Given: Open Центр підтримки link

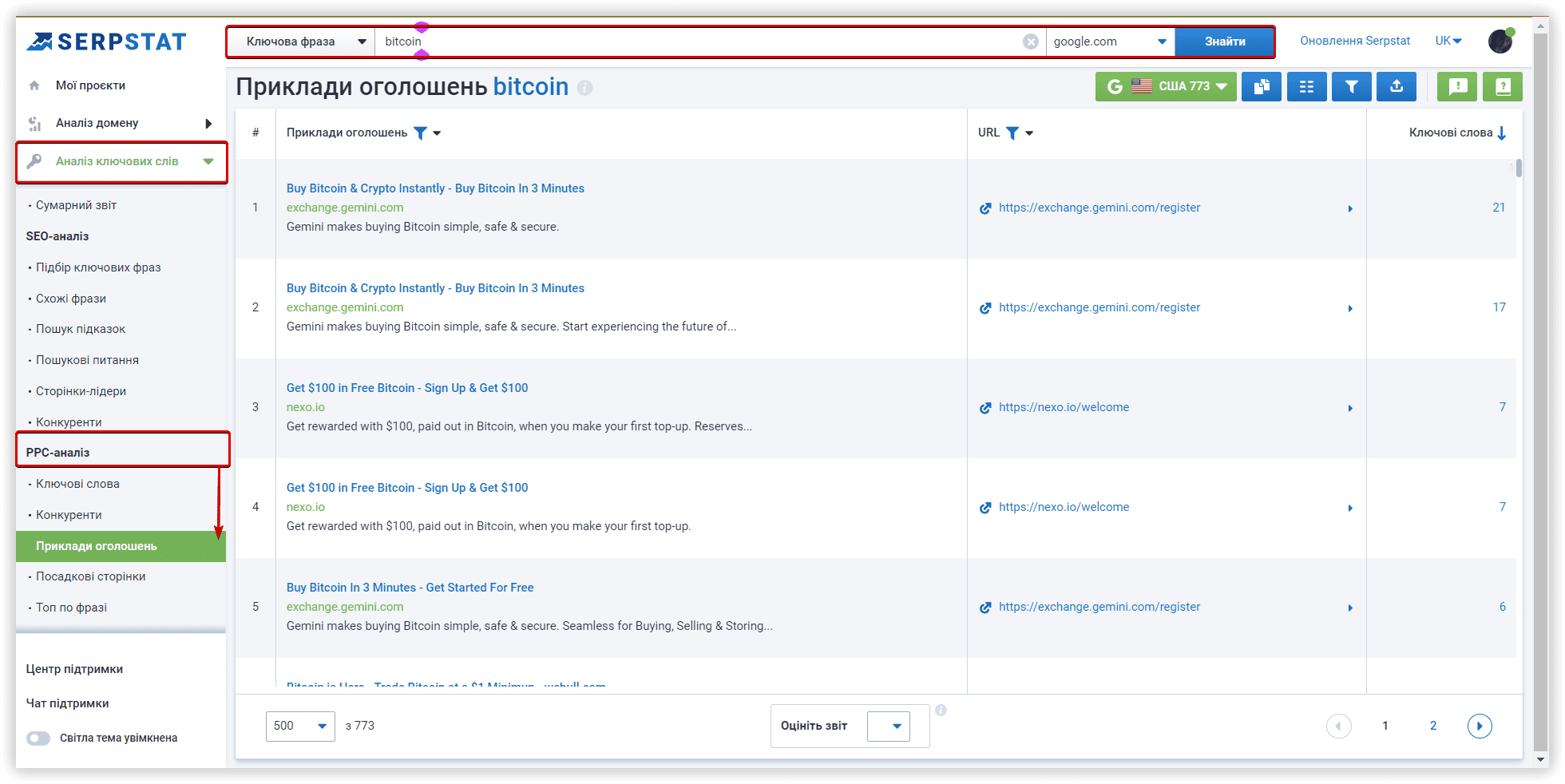Looking at the screenshot, I should (74, 669).
